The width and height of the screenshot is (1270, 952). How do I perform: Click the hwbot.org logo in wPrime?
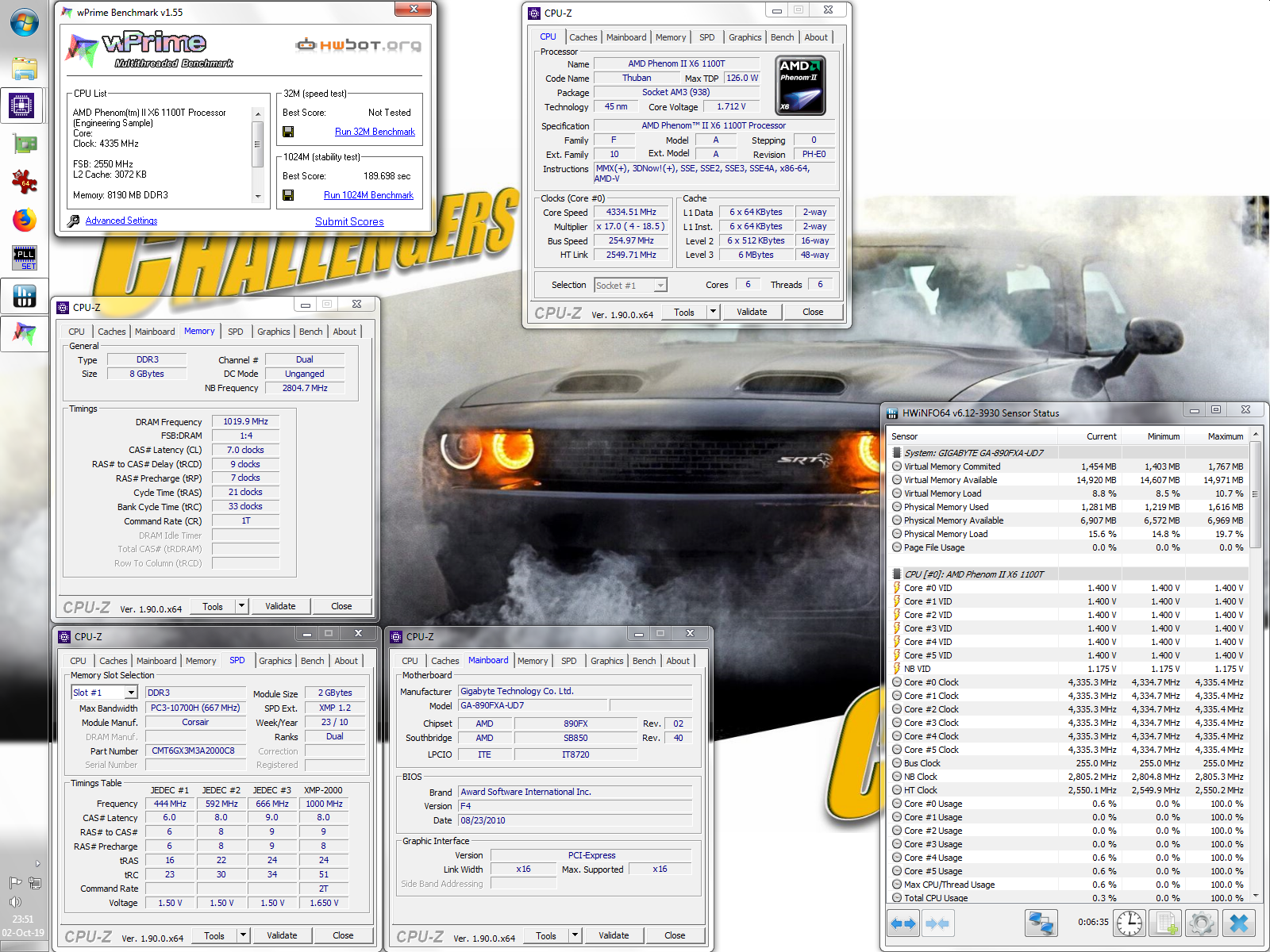coord(358,44)
